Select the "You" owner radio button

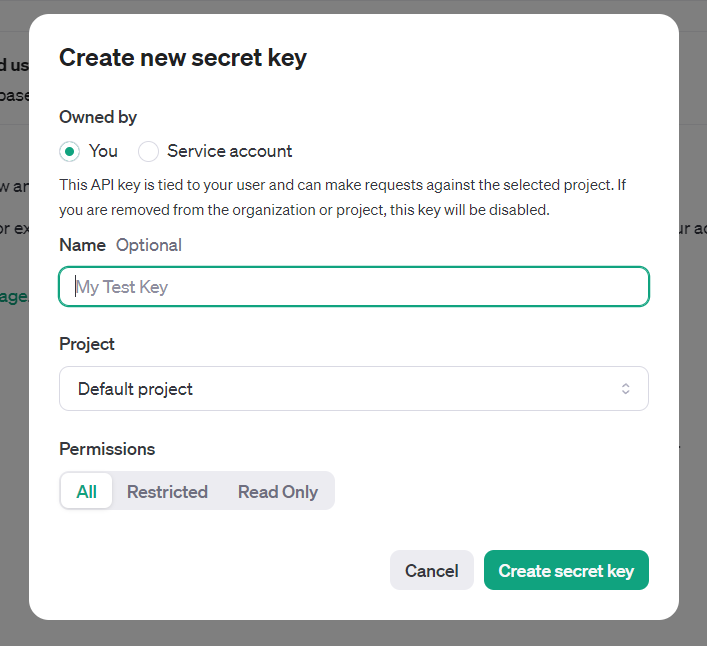pyautogui.click(x=69, y=152)
